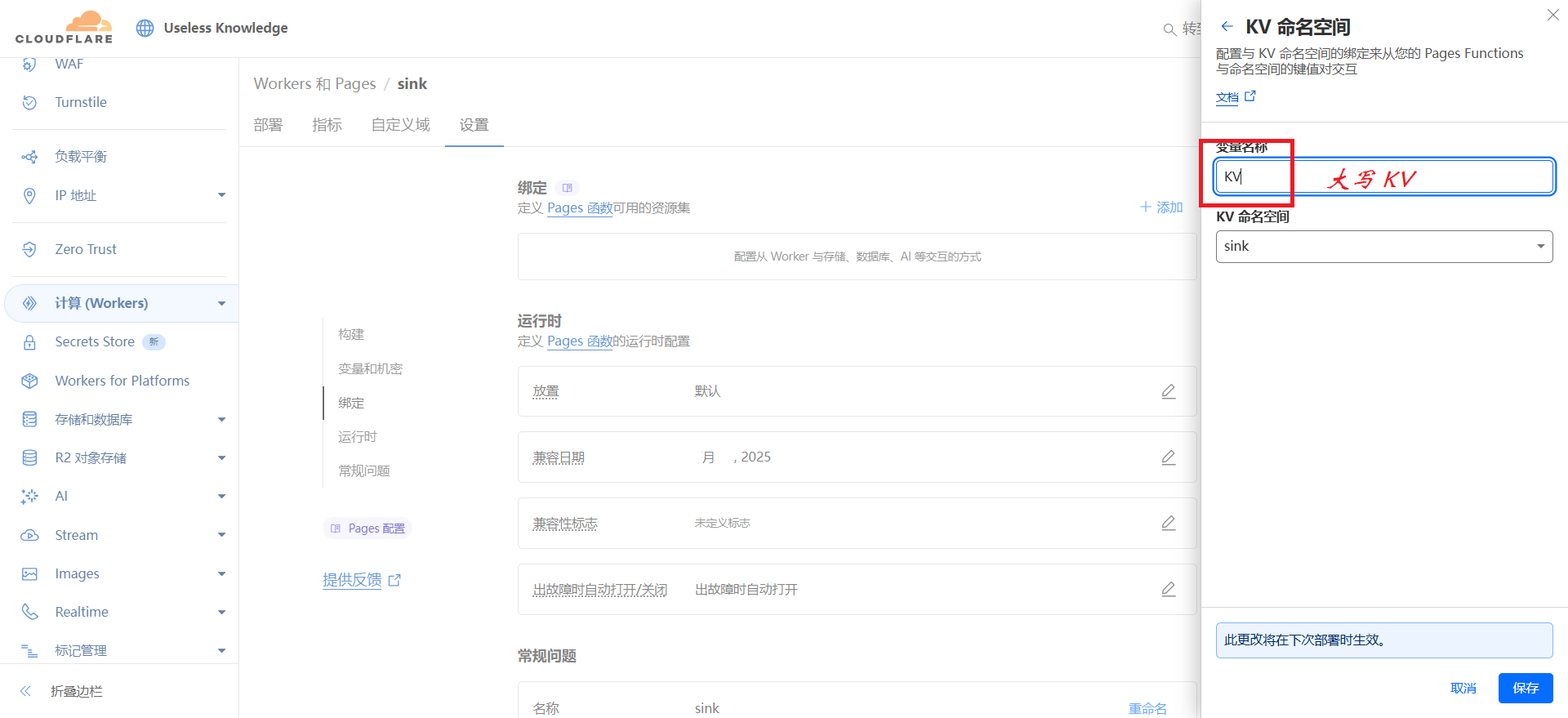The height and width of the screenshot is (718, 1568).
Task: Click edit icon for 出故障时自动打开/关闭 row
Action: [x=1168, y=589]
